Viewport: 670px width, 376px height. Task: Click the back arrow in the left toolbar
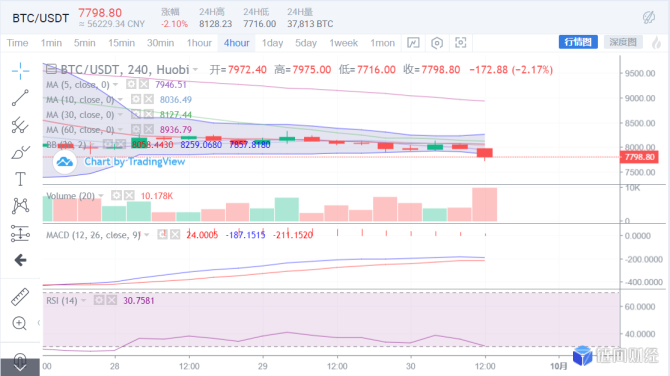pos(20,260)
